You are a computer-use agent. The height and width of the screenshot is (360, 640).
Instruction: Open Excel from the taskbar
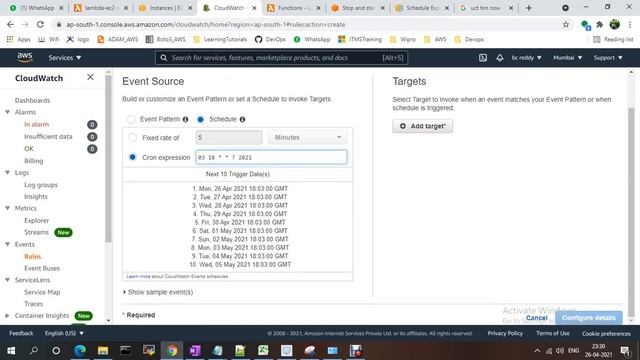[x=263, y=351]
